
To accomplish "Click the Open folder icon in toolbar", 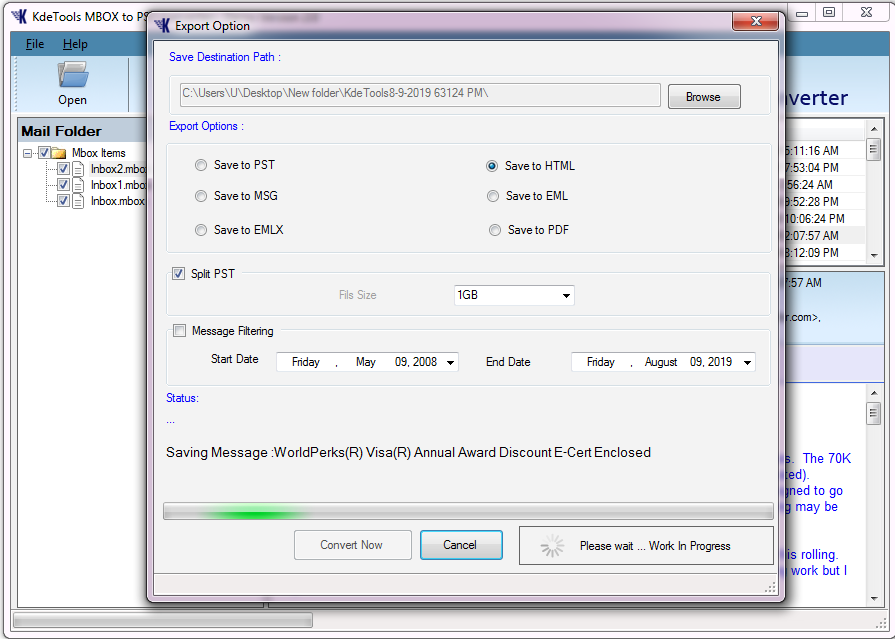I will point(72,76).
